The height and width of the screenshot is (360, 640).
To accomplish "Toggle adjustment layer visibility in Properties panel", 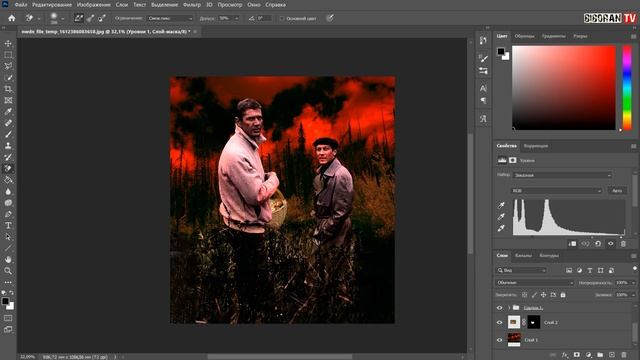I will coord(611,244).
